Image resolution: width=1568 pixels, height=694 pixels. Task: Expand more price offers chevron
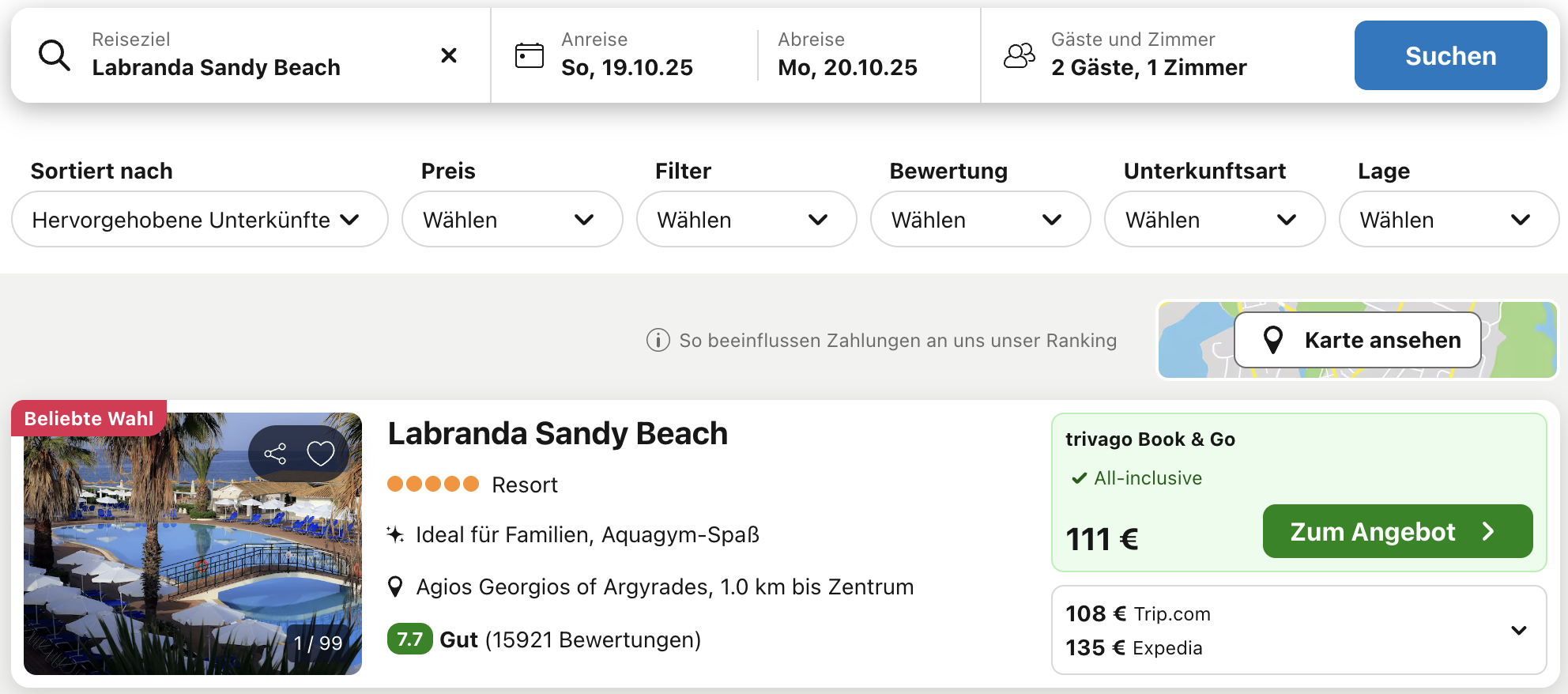[1518, 630]
